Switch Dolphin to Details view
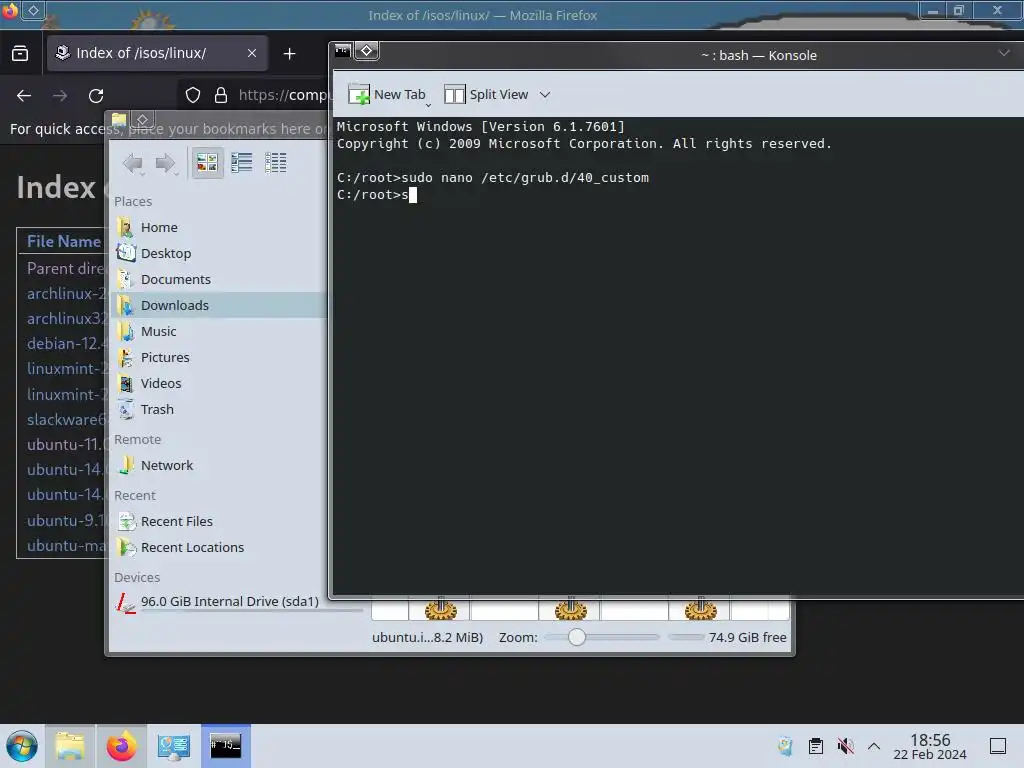The height and width of the screenshot is (768, 1024). (276, 163)
